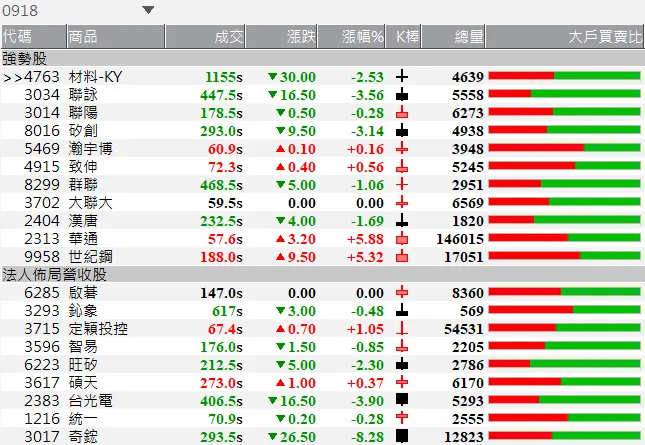Click K-bar candle icon for 聯陽

click(x=402, y=113)
